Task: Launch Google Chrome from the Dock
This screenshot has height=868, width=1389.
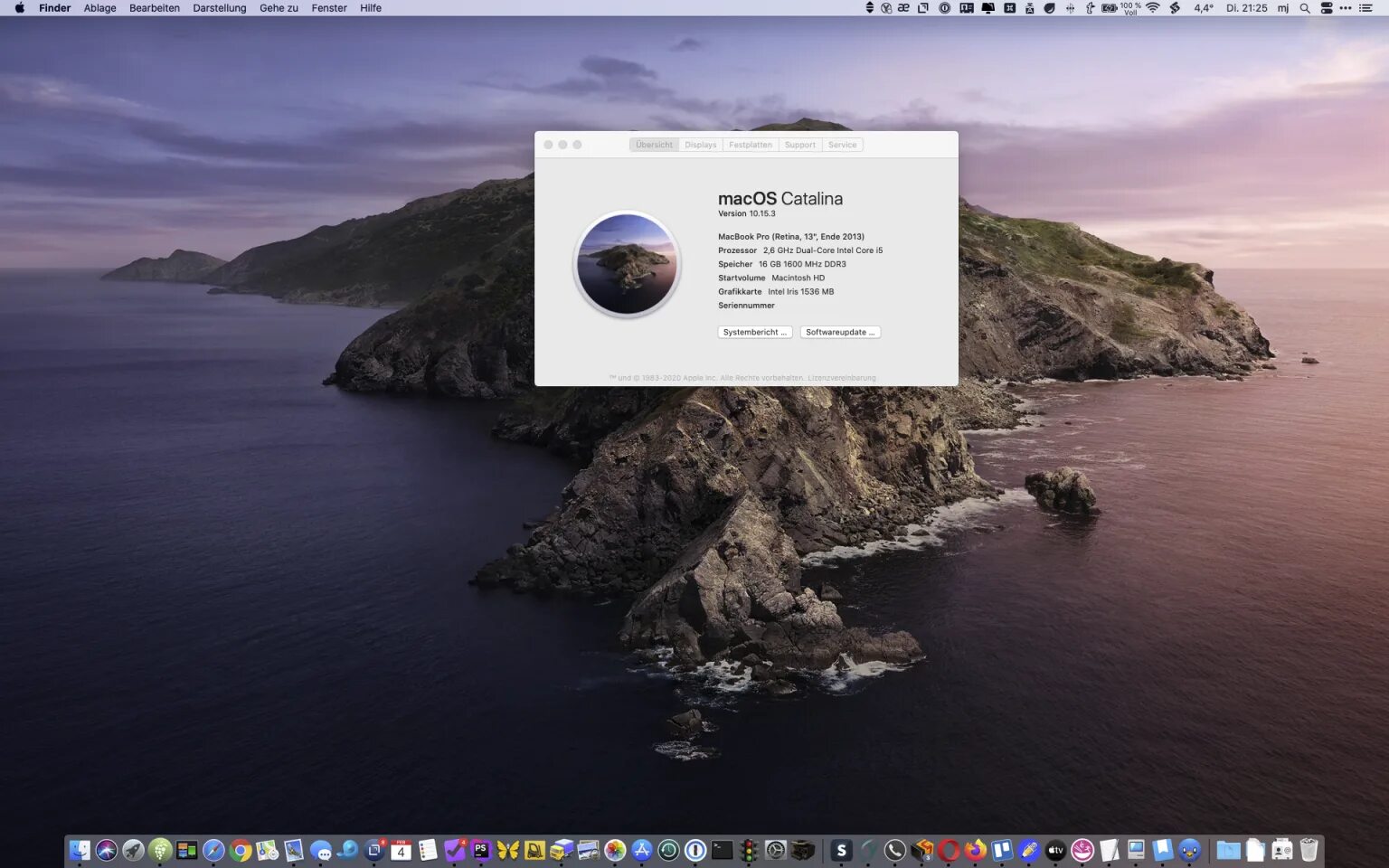Action: coord(240,850)
